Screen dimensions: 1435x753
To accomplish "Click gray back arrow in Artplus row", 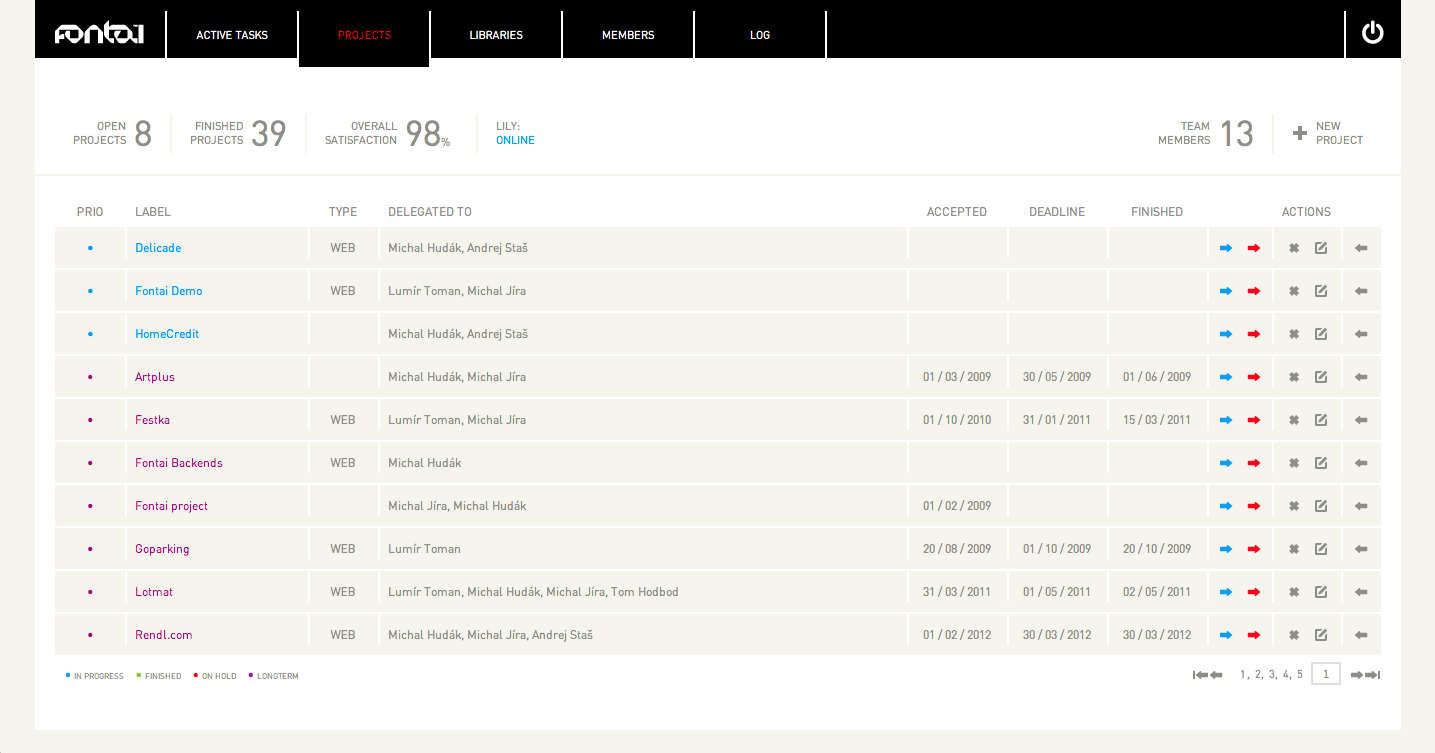I will coord(1361,377).
